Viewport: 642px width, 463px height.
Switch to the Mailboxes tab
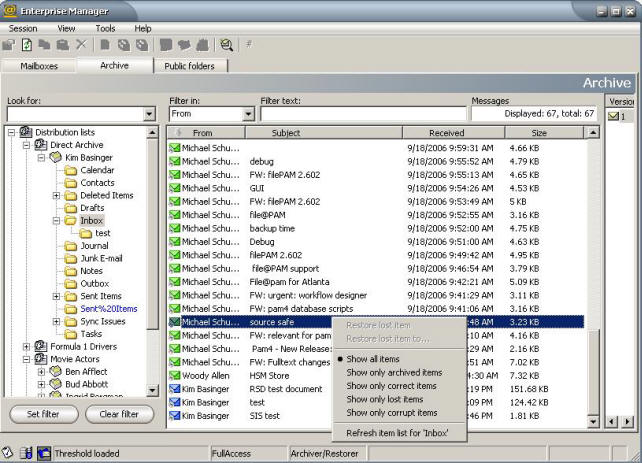(x=39, y=66)
